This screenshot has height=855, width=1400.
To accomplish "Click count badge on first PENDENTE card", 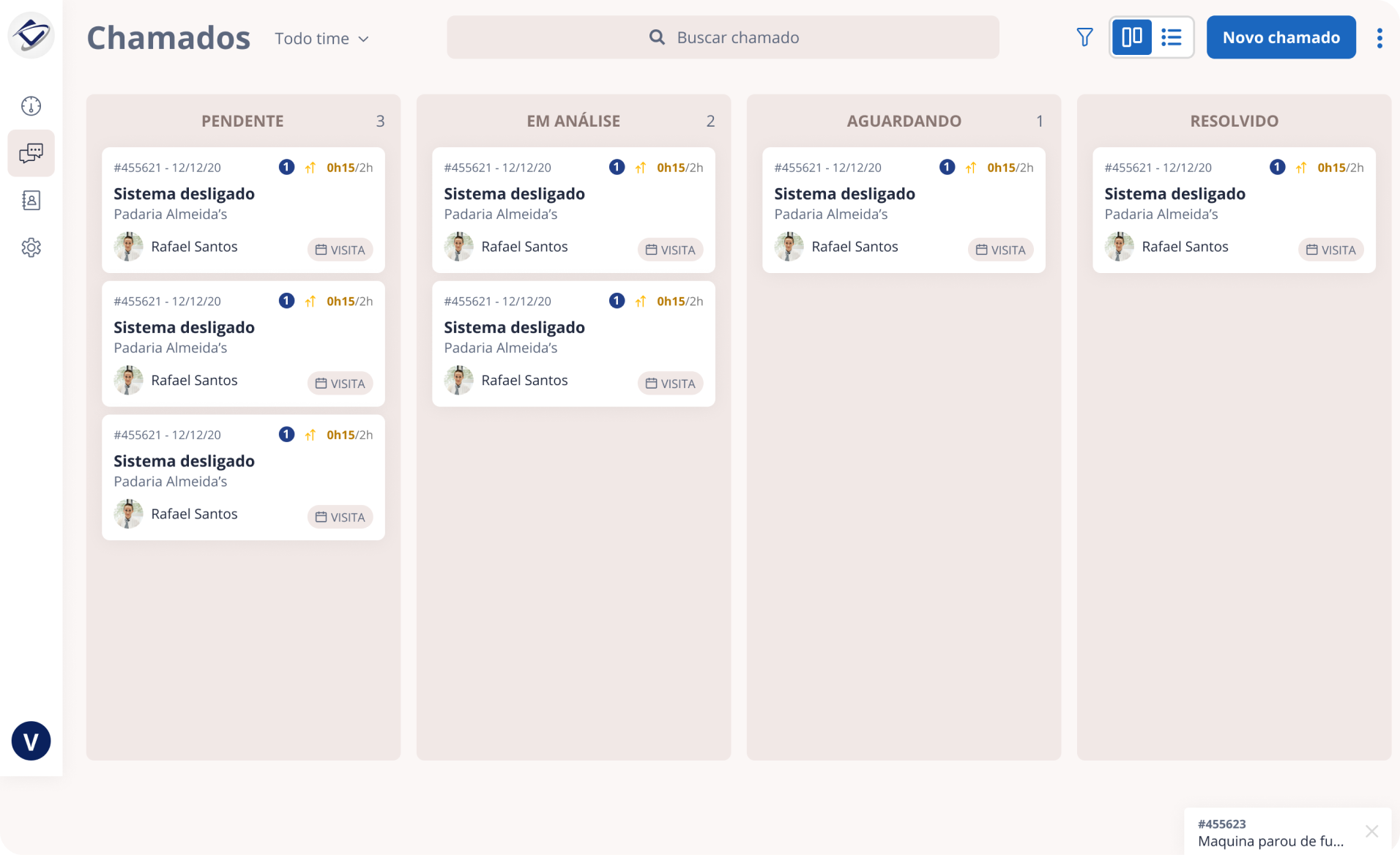I will click(x=286, y=167).
